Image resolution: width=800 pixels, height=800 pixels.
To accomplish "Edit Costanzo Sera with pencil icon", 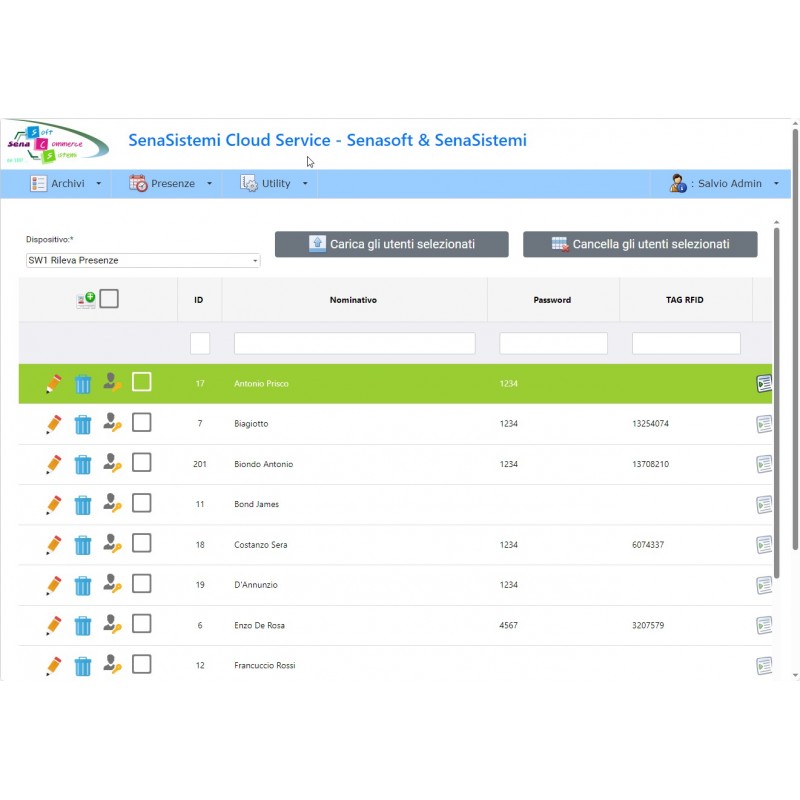I will [54, 544].
